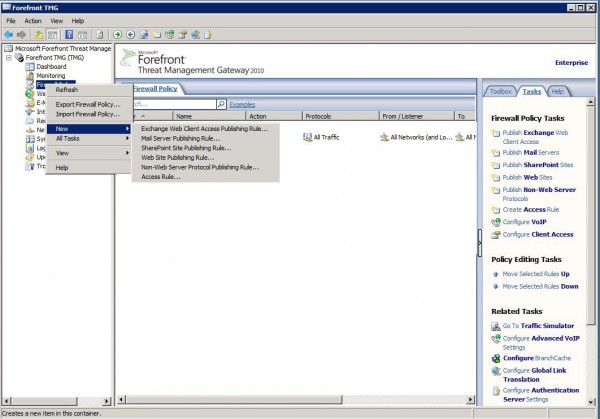The image size is (600, 419).
Task: Choose Web Site Publishing Rule... option
Action: click(x=177, y=157)
